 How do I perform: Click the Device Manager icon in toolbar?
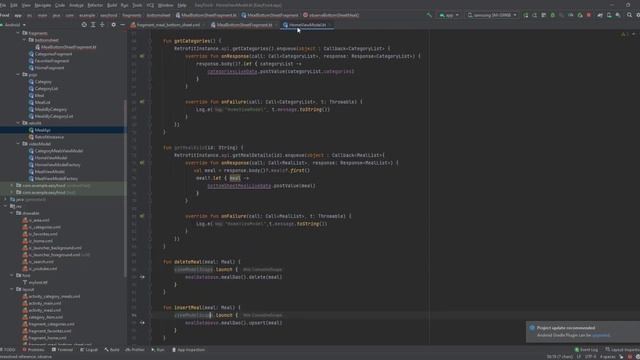point(609,15)
